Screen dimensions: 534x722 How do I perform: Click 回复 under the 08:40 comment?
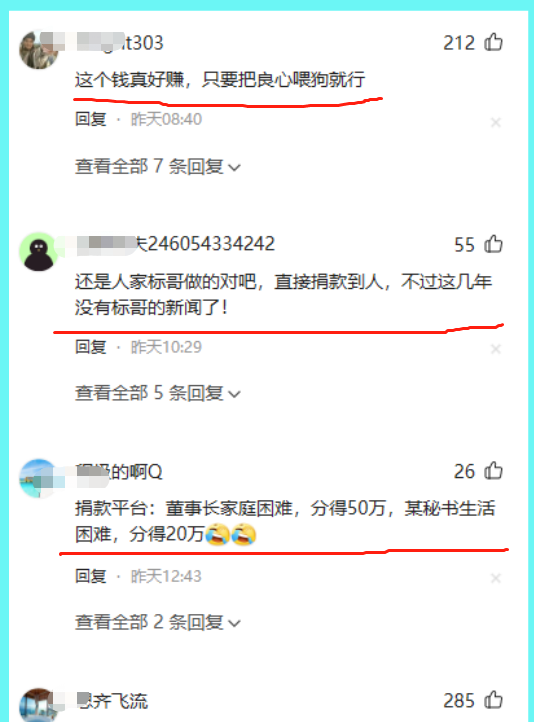[x=91, y=119]
